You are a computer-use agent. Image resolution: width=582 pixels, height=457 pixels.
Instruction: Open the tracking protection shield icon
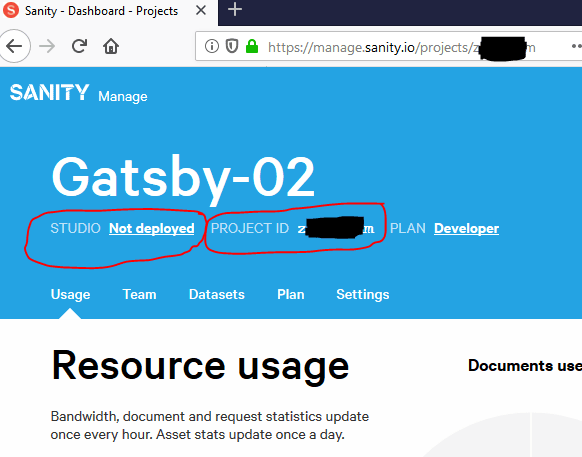pos(232,46)
